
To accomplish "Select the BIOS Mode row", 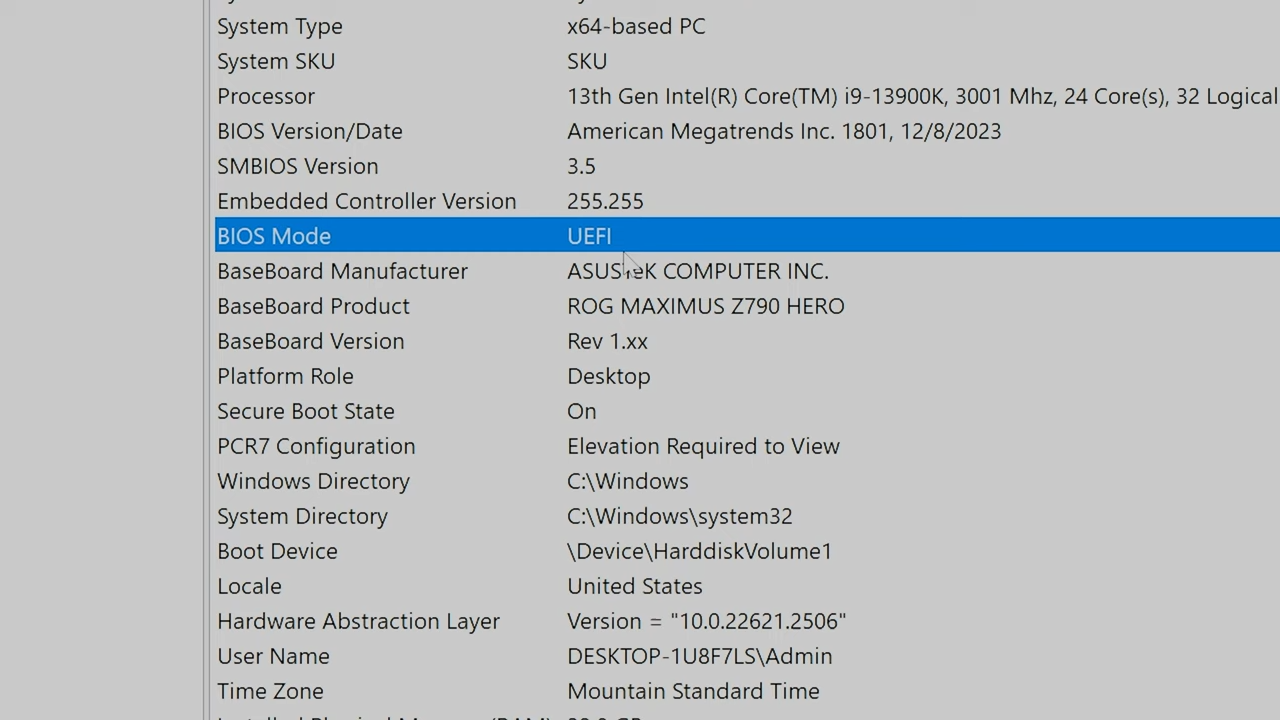I will [400, 236].
